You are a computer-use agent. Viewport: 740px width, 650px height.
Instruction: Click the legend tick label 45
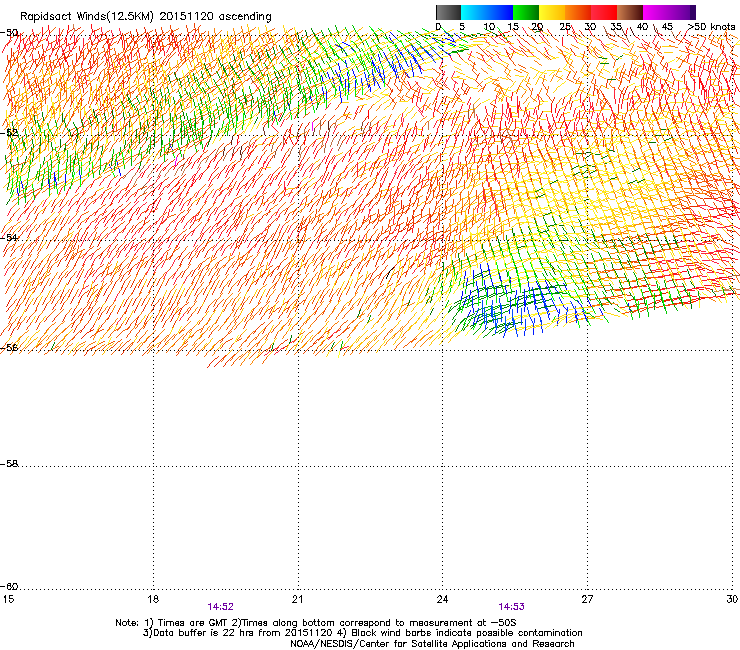pos(667,27)
